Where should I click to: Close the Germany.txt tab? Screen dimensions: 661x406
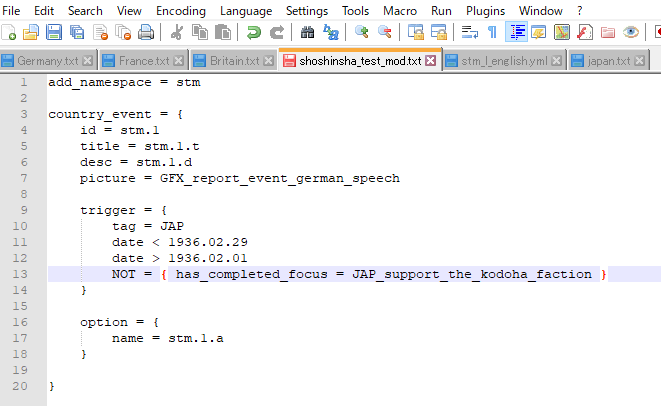click(x=88, y=61)
